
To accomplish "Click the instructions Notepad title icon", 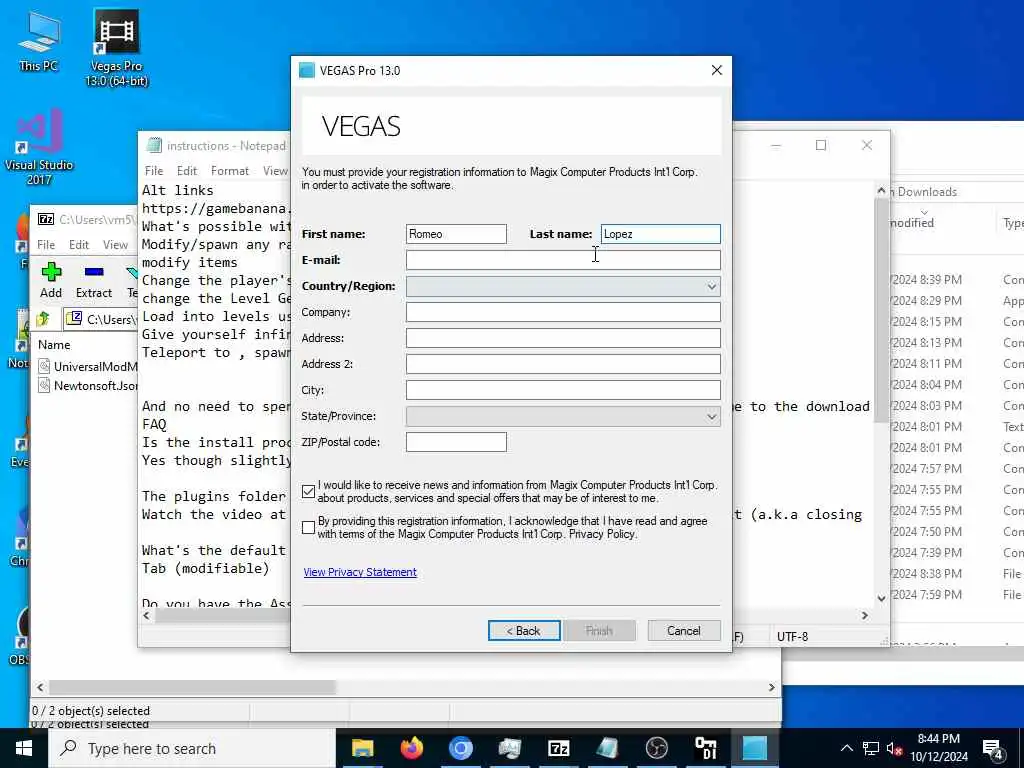I will tap(154, 145).
